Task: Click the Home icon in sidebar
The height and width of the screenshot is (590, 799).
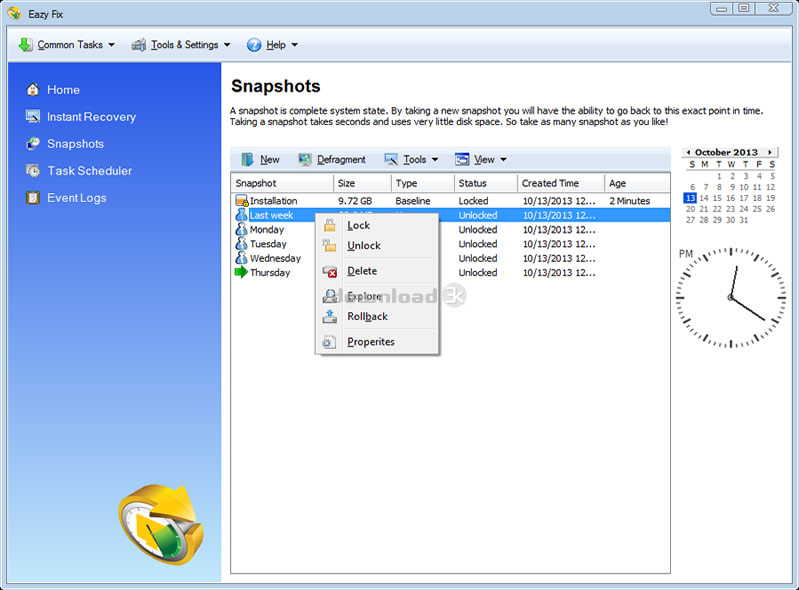Action: 33,90
